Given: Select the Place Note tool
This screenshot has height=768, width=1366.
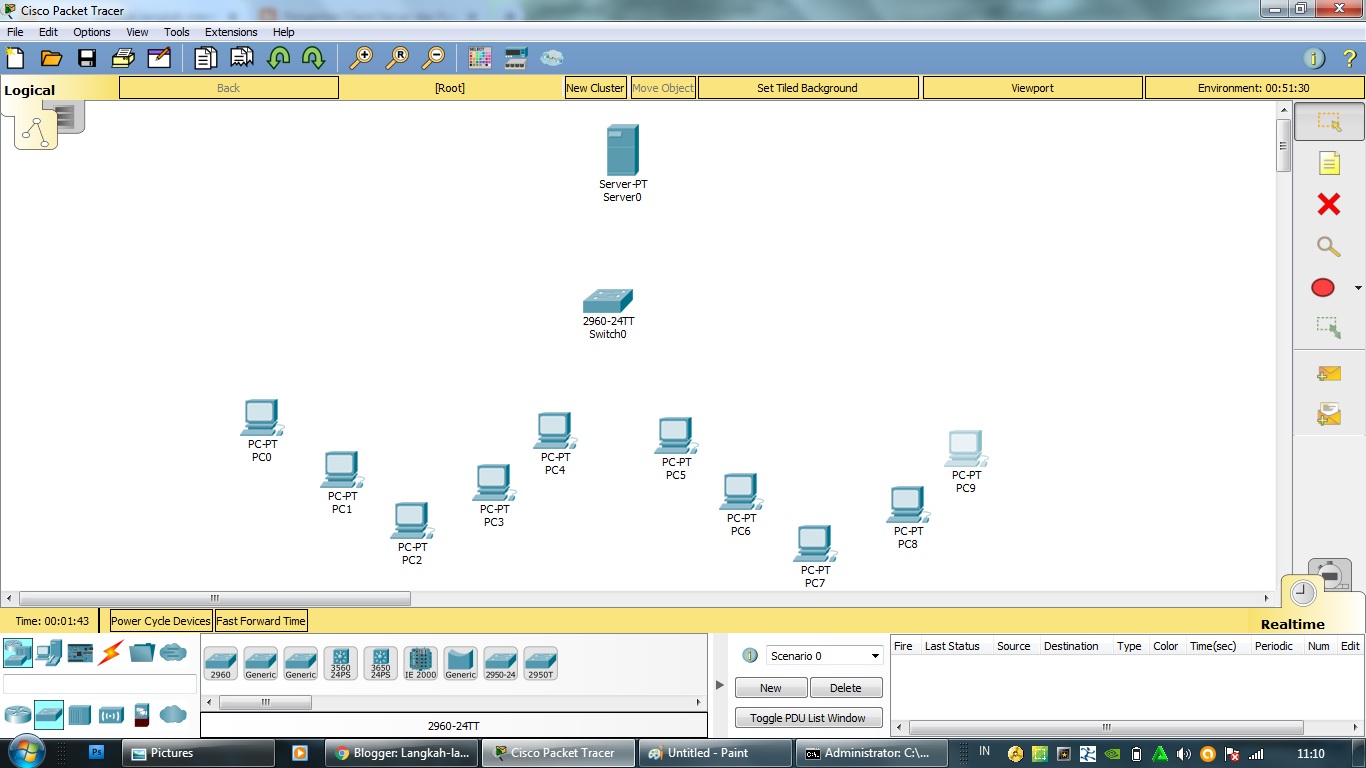Looking at the screenshot, I should 1328,163.
